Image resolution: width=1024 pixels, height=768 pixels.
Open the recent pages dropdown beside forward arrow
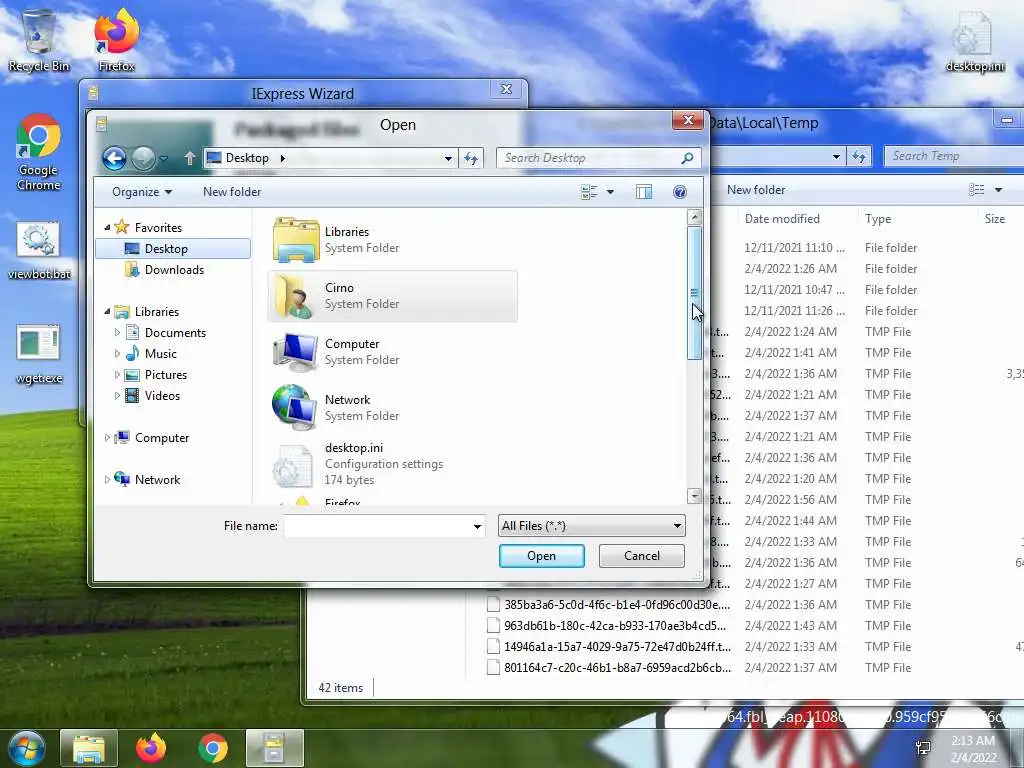pyautogui.click(x=164, y=158)
